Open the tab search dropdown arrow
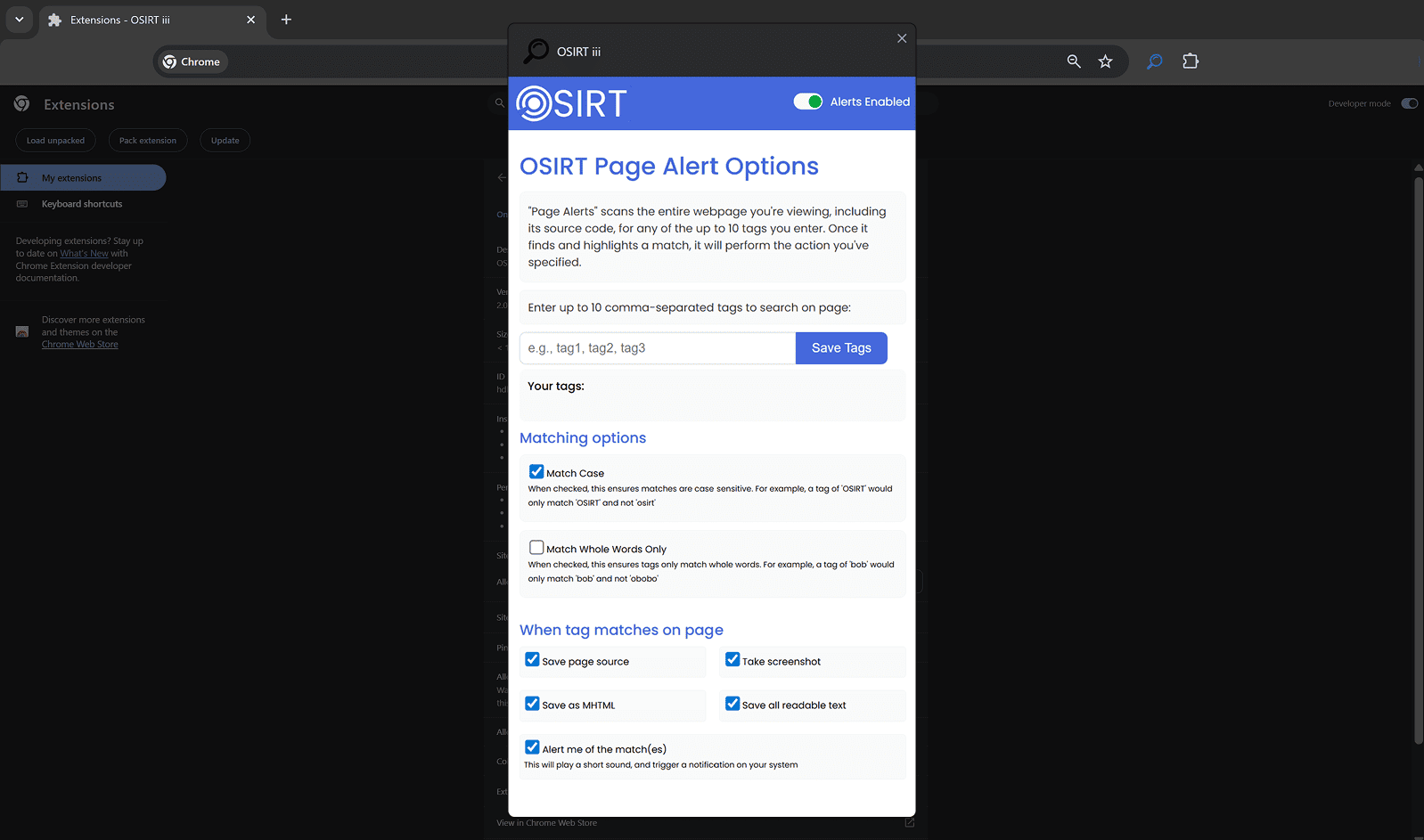1424x840 pixels. [x=19, y=20]
